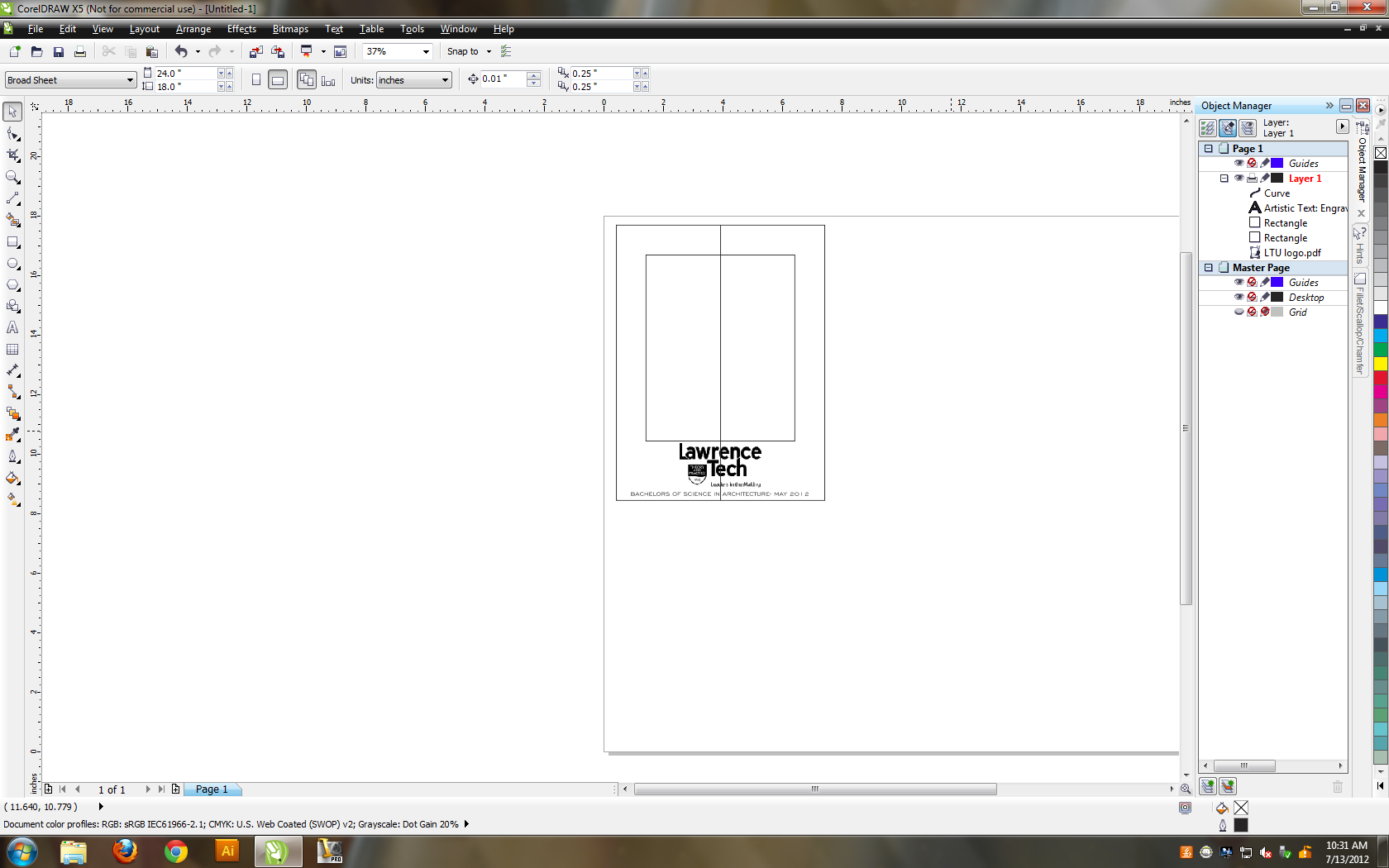Click the Undo arrow icon
This screenshot has width=1389, height=868.
click(x=181, y=51)
